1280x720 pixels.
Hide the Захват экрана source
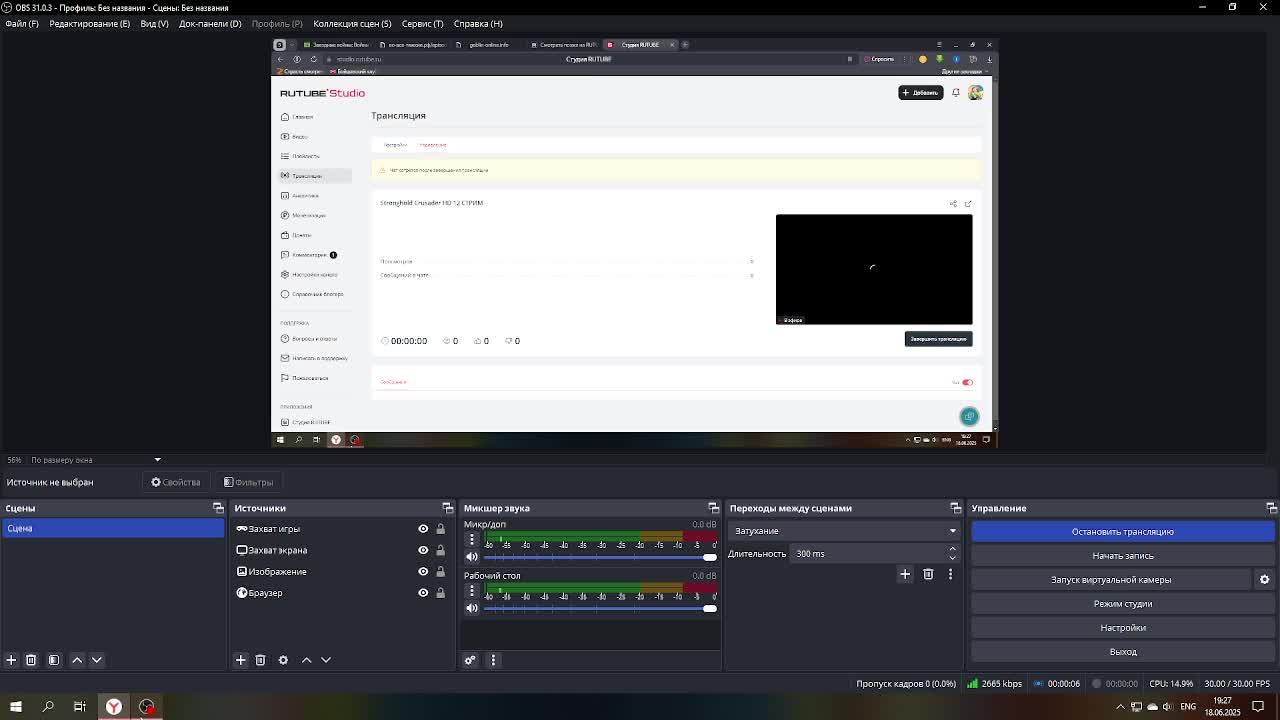point(423,550)
